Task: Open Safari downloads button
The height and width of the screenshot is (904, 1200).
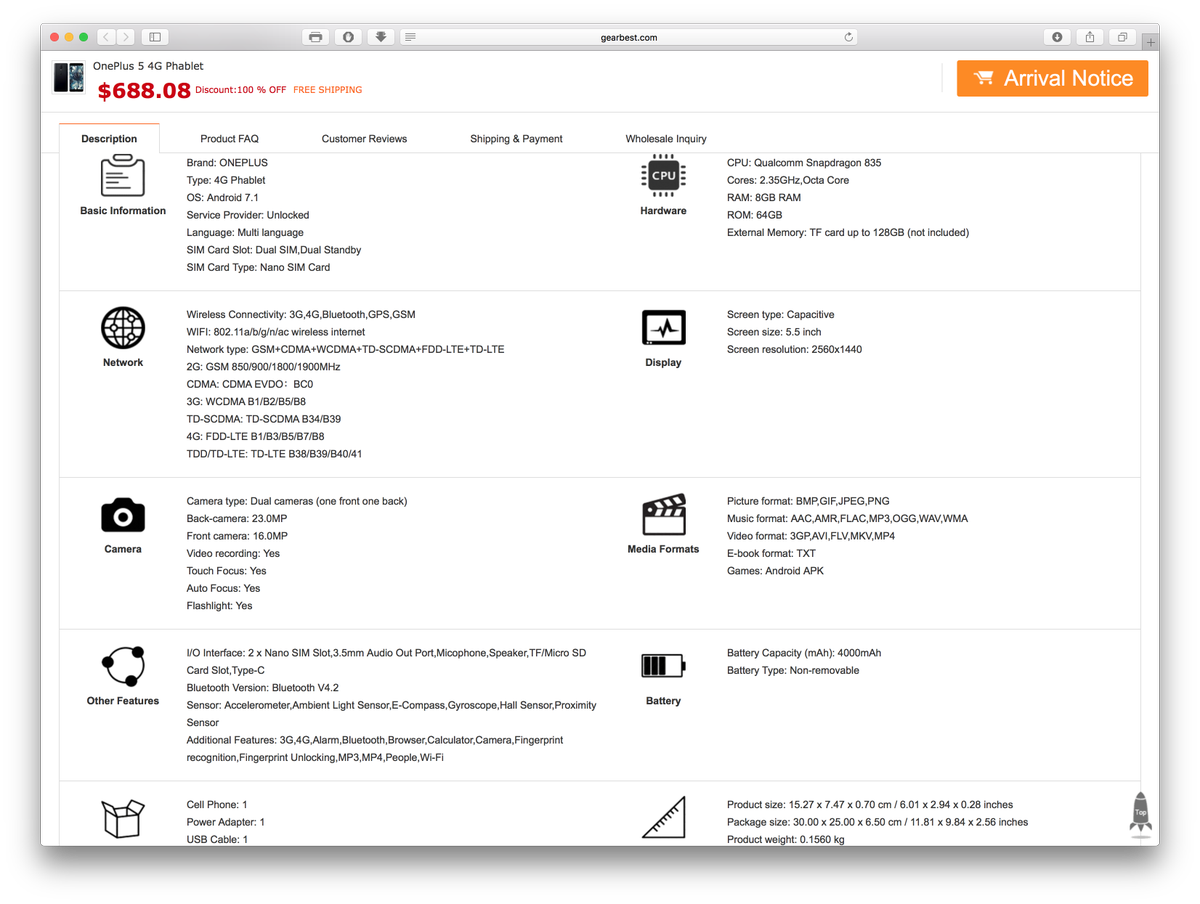Action: coord(1057,37)
